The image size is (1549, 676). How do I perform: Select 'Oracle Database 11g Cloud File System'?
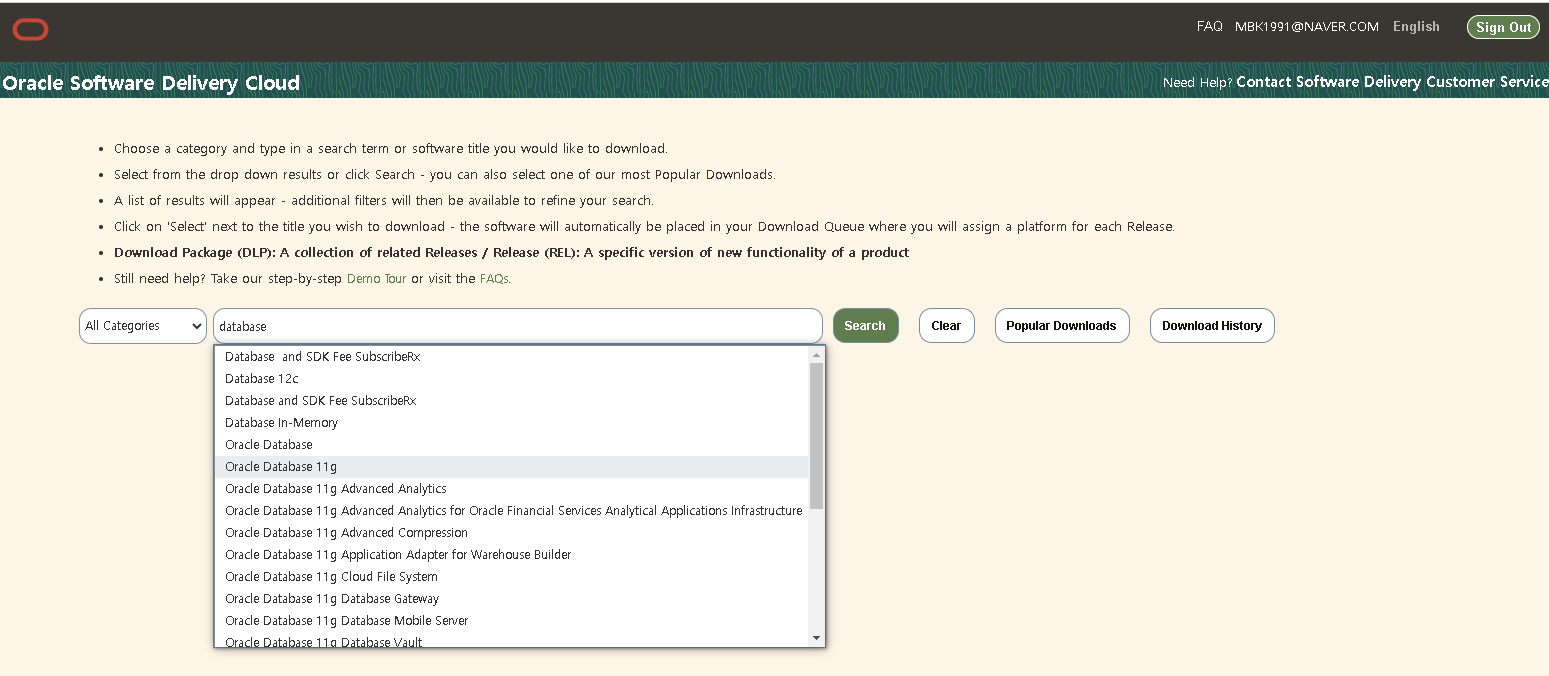click(512, 577)
